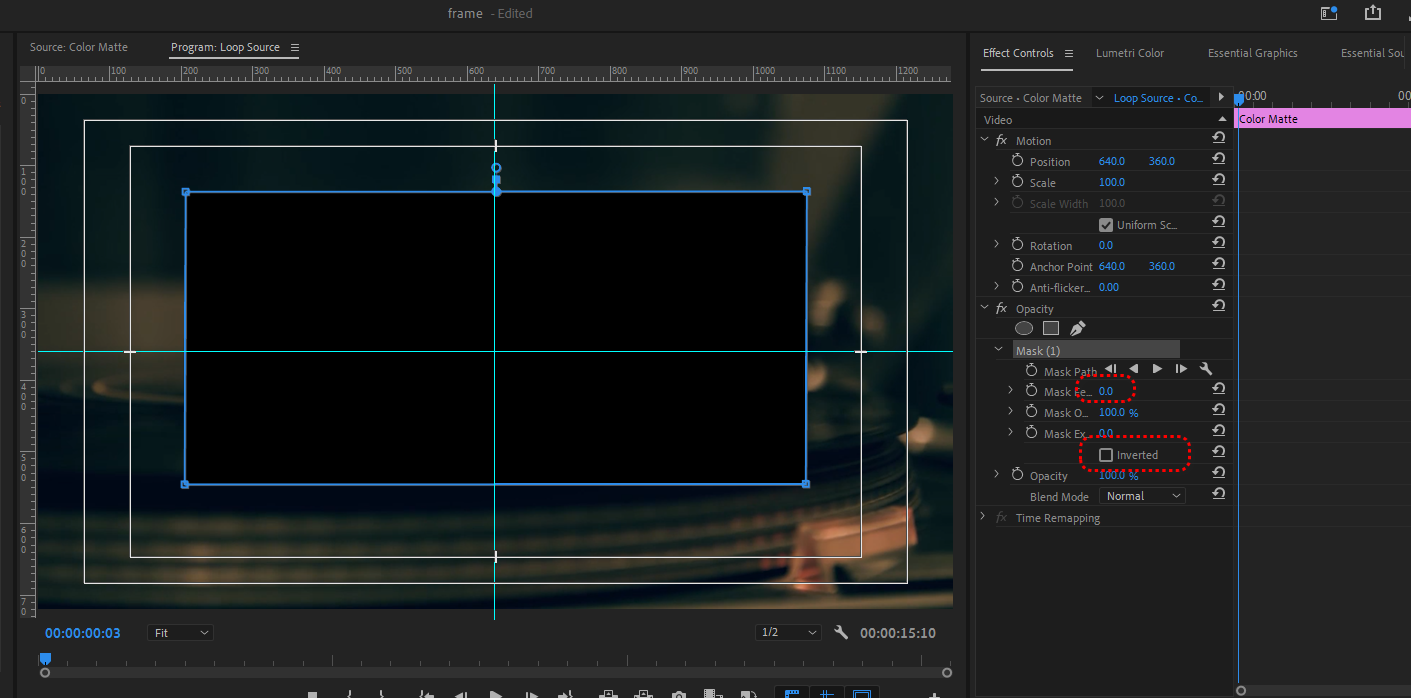Open Program monitor settings wrench
The width and height of the screenshot is (1411, 698).
[x=841, y=633]
